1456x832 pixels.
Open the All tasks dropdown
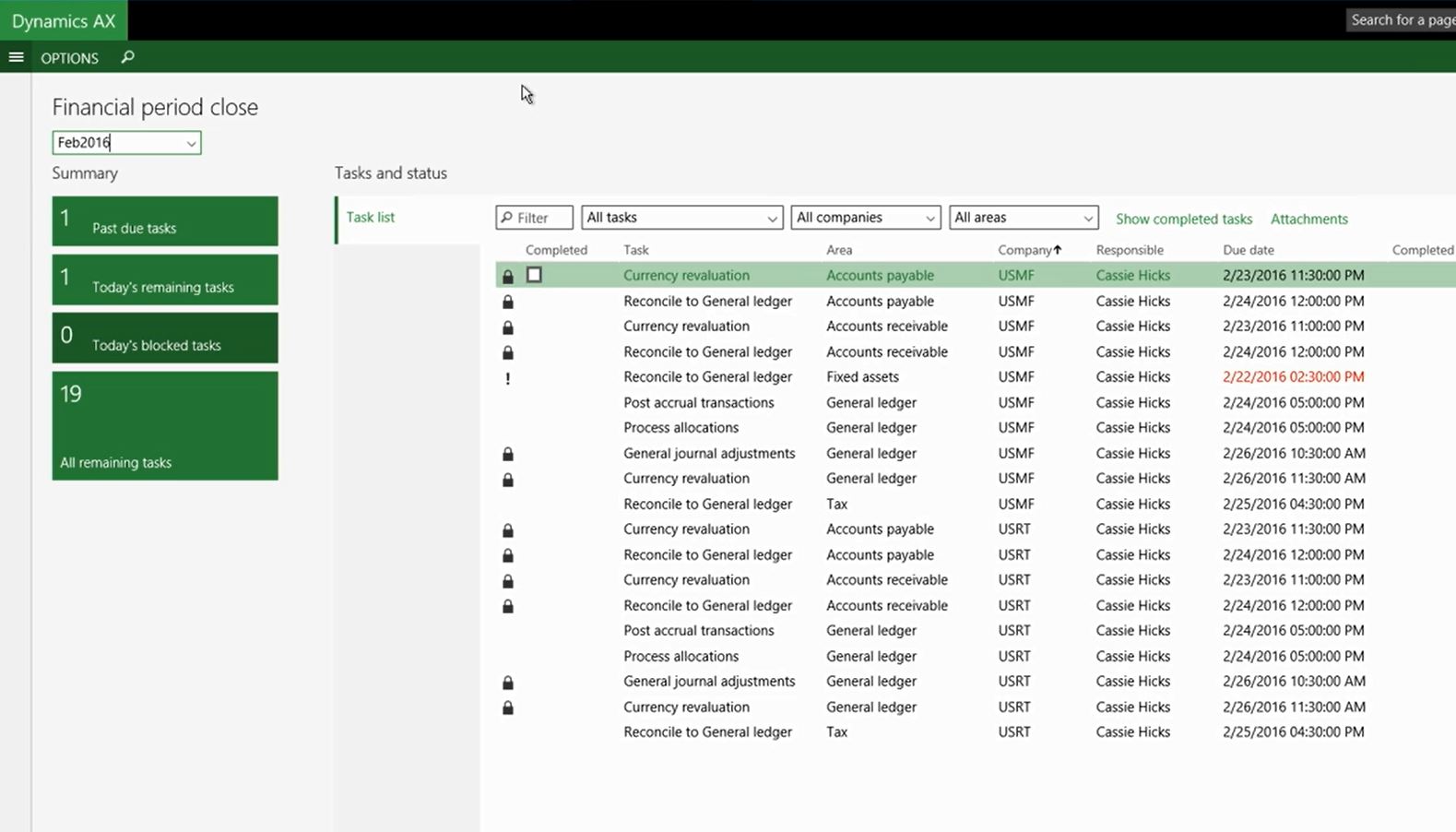click(x=681, y=218)
